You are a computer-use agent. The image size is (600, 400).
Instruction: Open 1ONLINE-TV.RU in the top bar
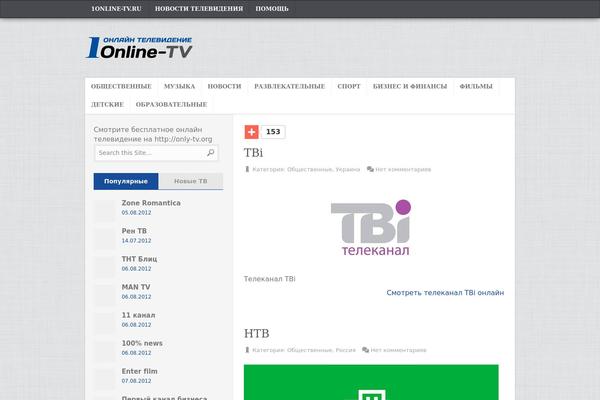click(116, 8)
